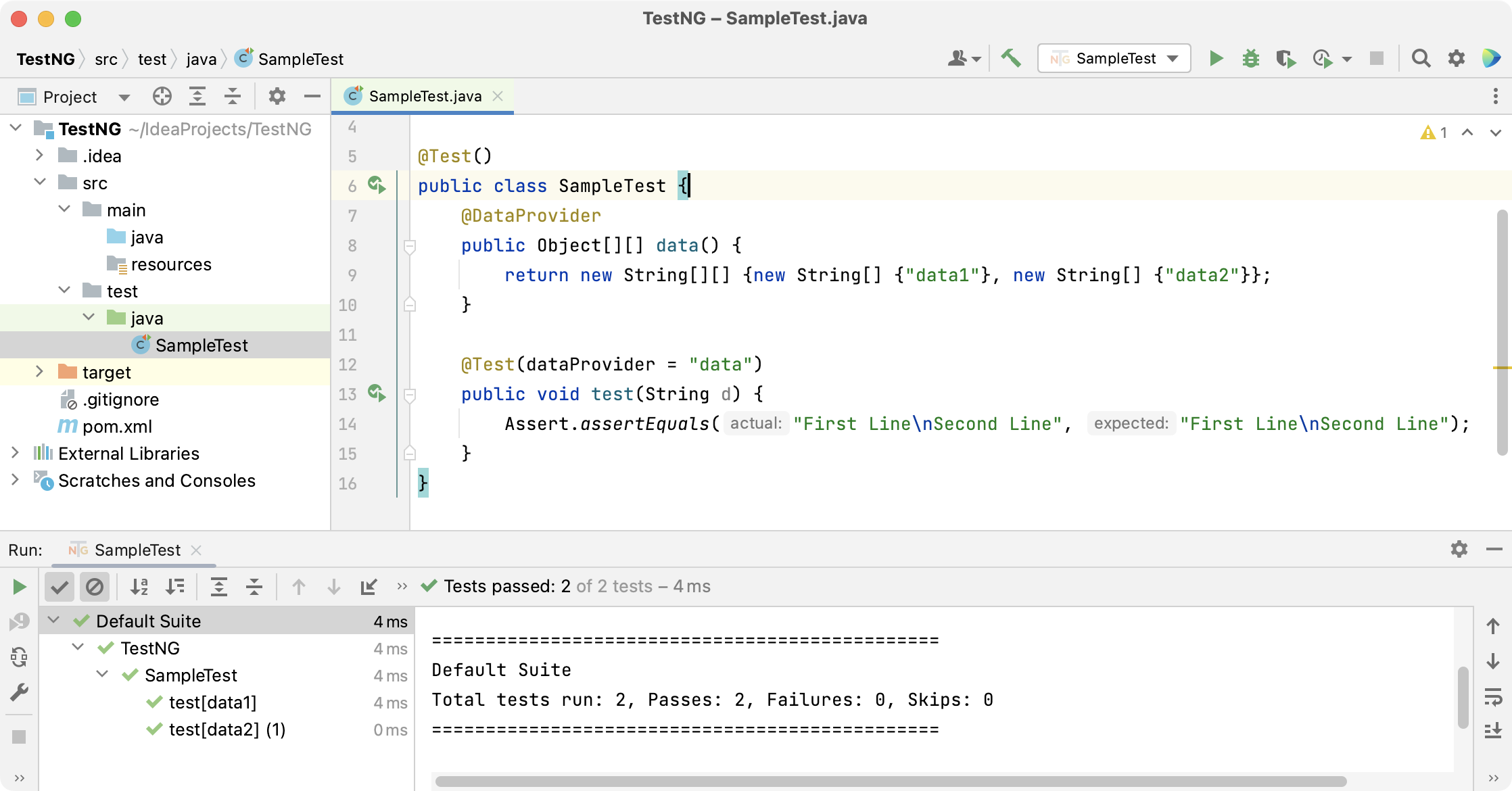Open profiler options dropdown arrow
The height and width of the screenshot is (791, 1512).
(1346, 59)
